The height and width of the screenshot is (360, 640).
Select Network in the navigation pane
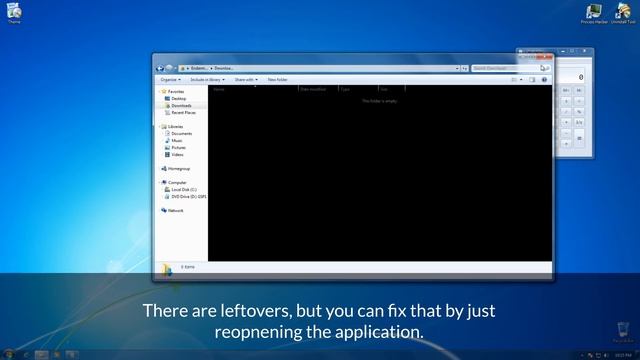coord(176,211)
